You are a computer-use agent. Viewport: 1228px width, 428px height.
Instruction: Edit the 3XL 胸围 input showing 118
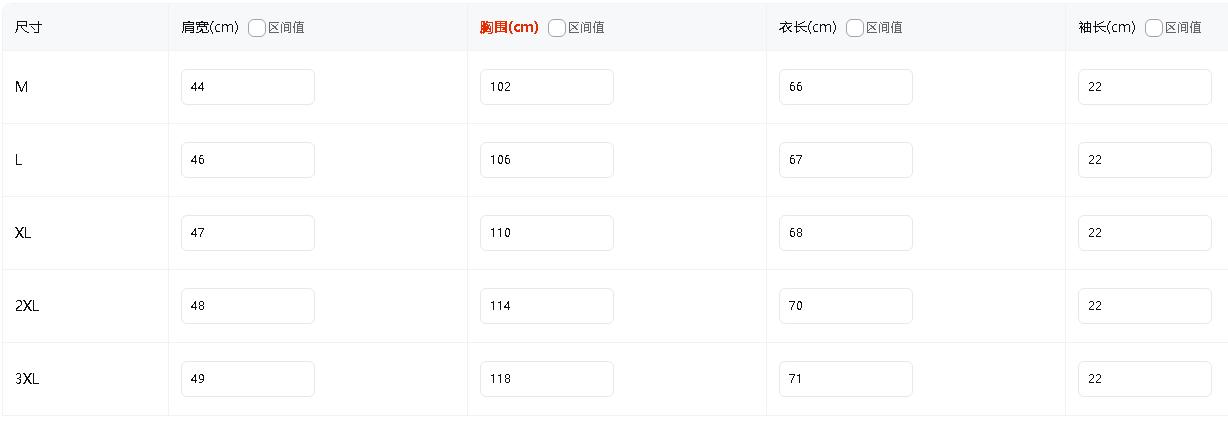tap(546, 379)
